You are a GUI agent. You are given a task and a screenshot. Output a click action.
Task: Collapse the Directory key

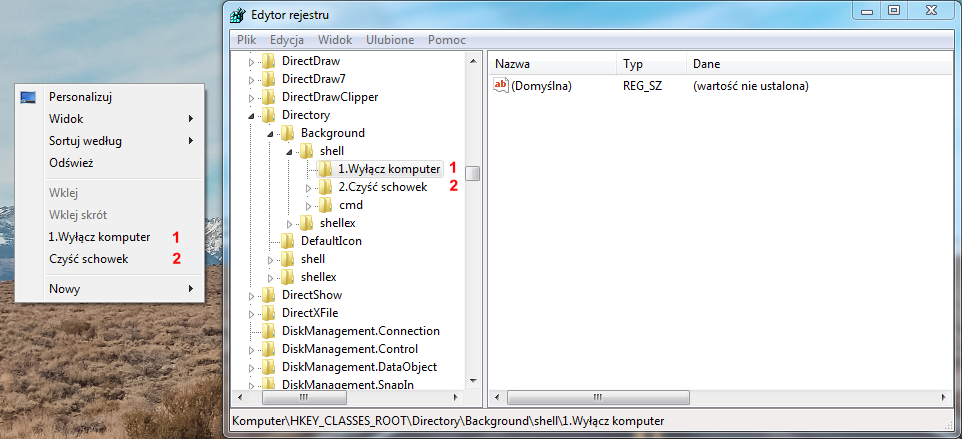(x=251, y=115)
